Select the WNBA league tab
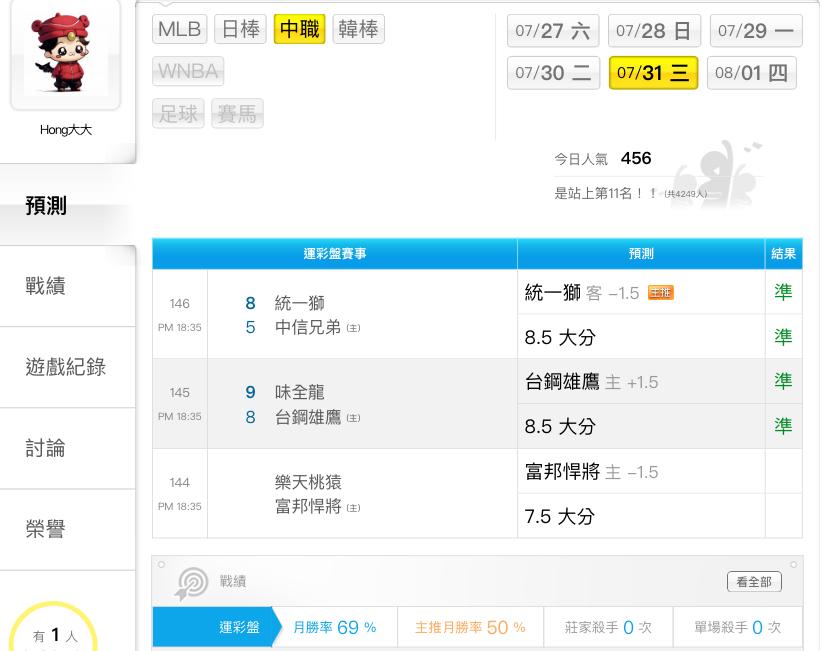This screenshot has width=828, height=651. point(188,71)
